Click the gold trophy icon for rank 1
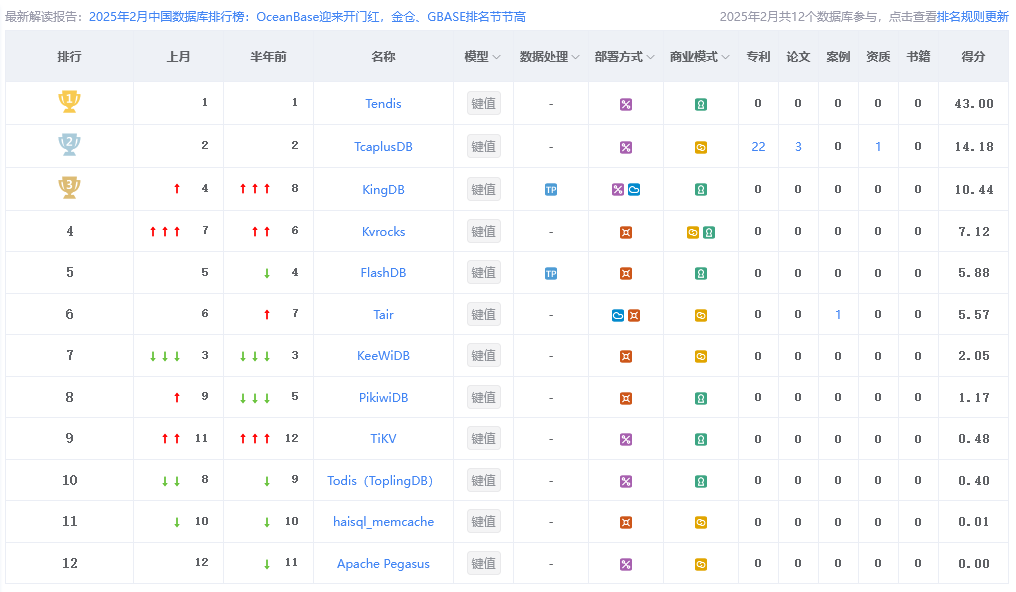 [69, 102]
